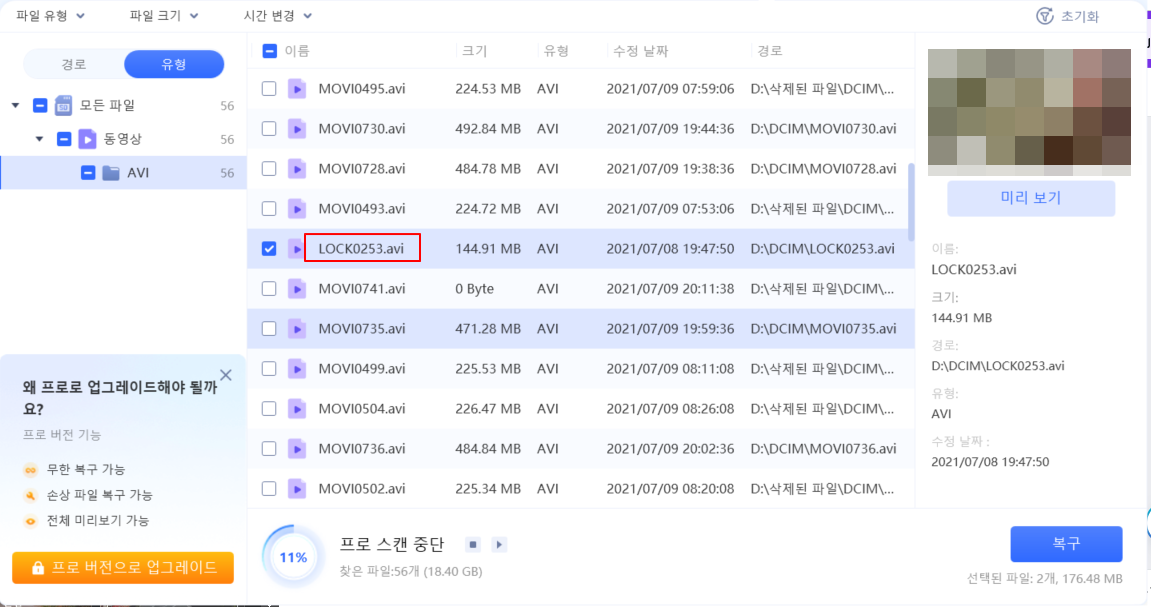Check the box for MOVI0735.avi
This screenshot has width=1151, height=607.
269,329
